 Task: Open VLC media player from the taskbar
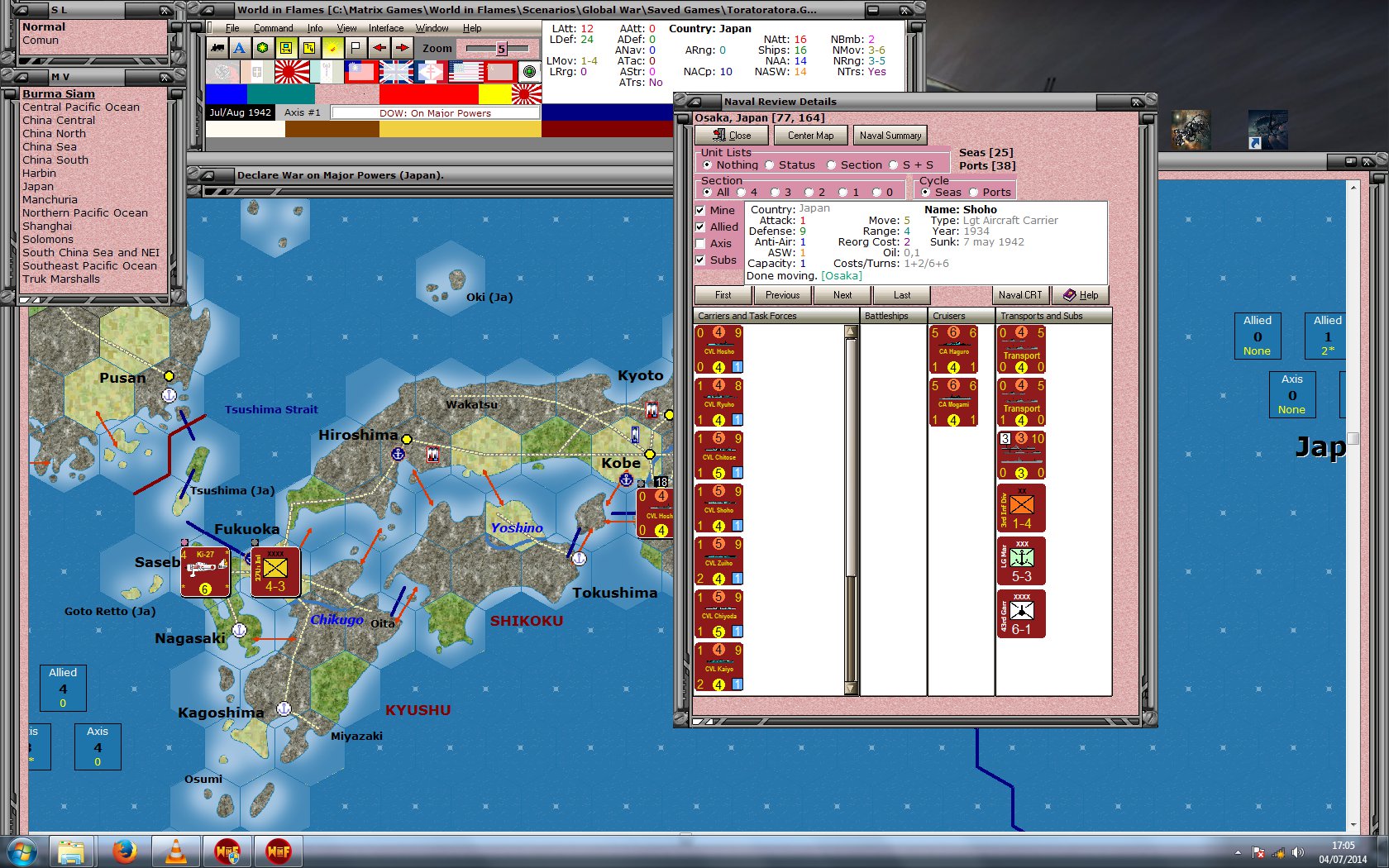tap(176, 851)
